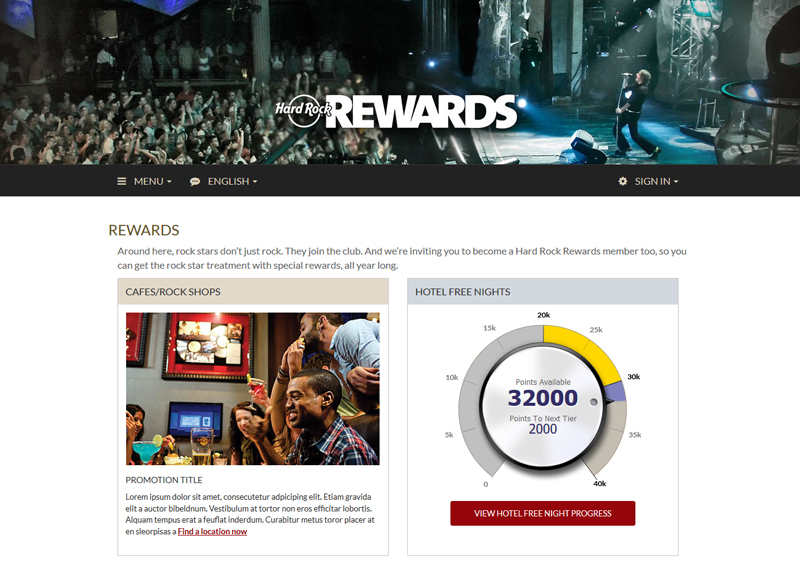
Task: Click the gear icon beside Sign In
Action: click(x=622, y=181)
